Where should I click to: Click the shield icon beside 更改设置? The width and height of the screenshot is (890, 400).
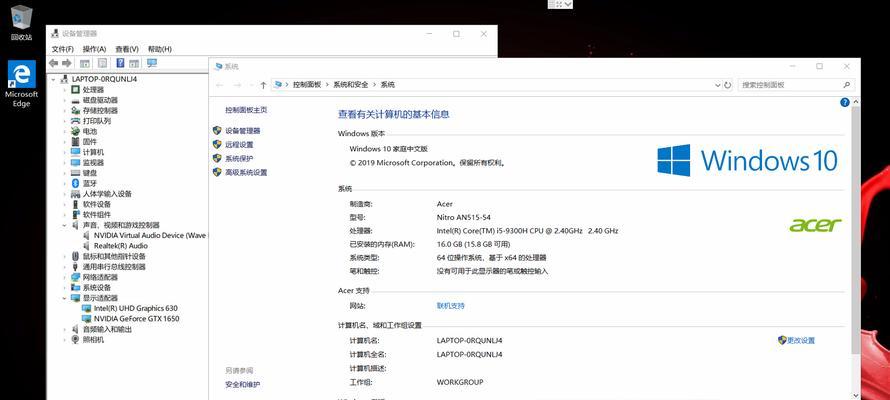tap(782, 340)
